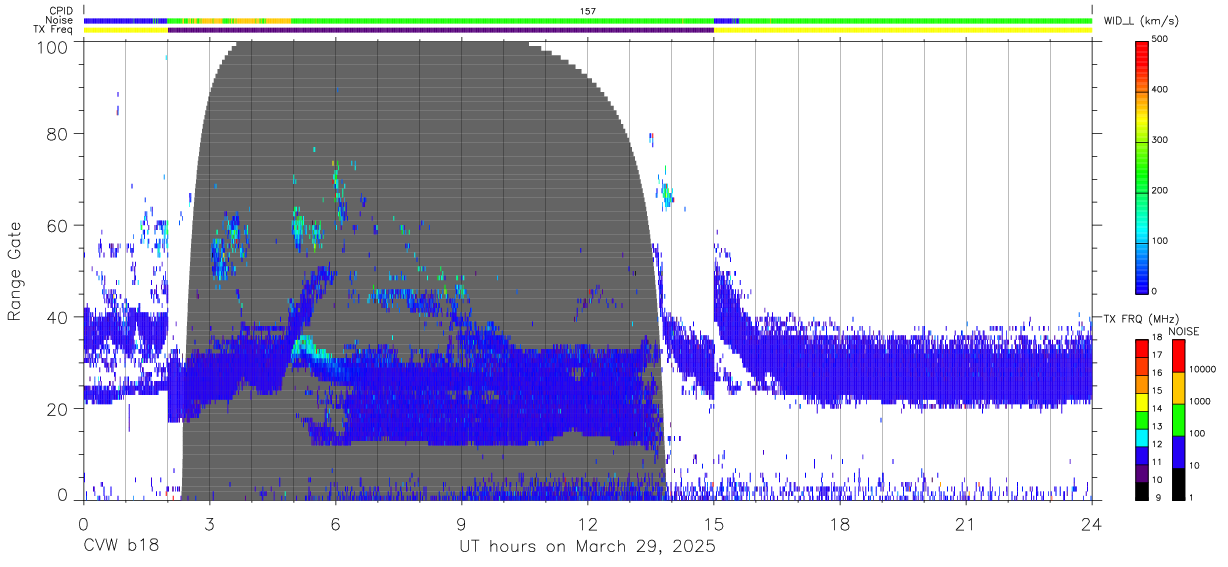
Task: Click the 20 tick on Range Gate axis
Action: [x=59, y=409]
